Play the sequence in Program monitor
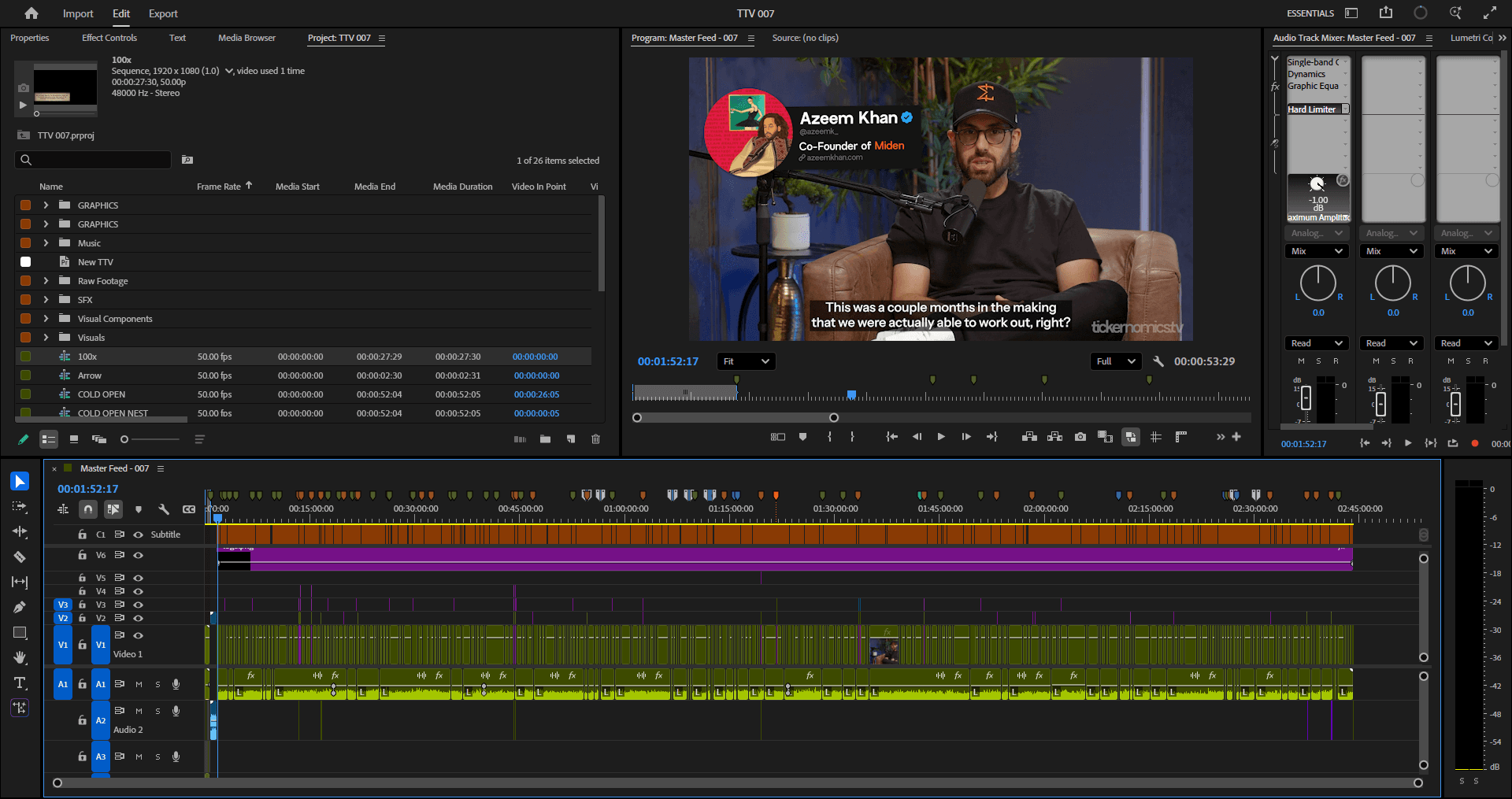 [x=941, y=437]
